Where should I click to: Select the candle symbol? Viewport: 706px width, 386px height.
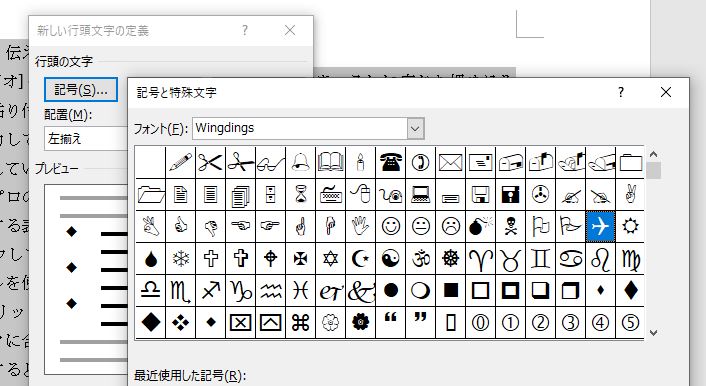click(360, 162)
